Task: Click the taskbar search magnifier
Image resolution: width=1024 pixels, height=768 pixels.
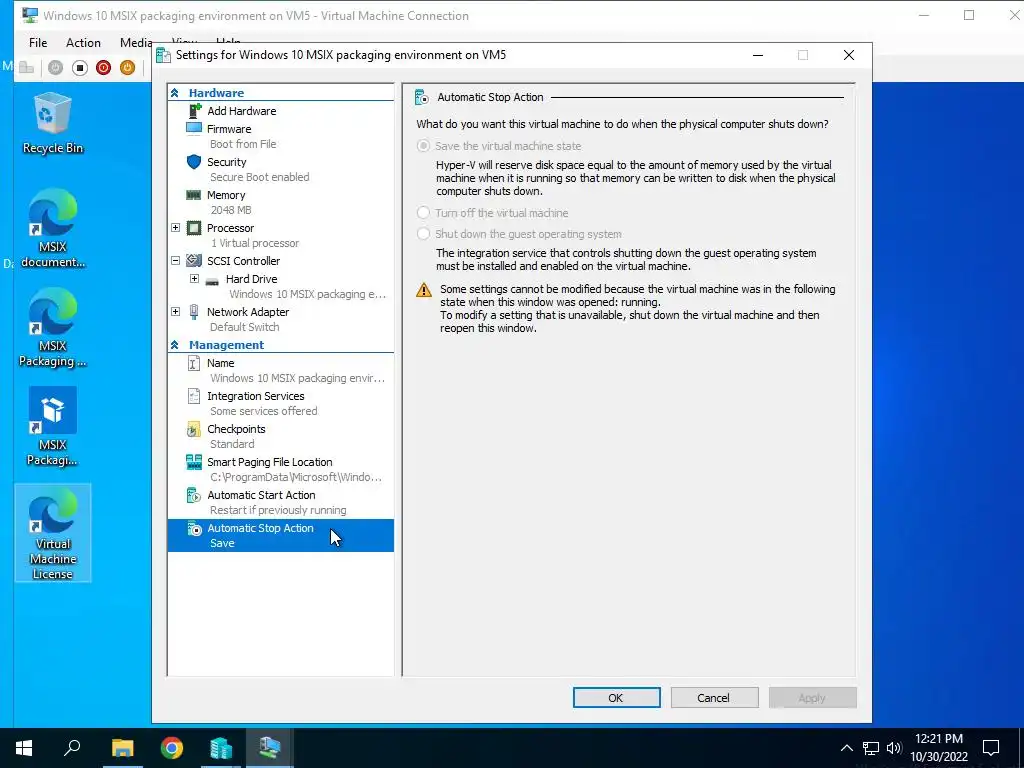Action: tap(72, 748)
